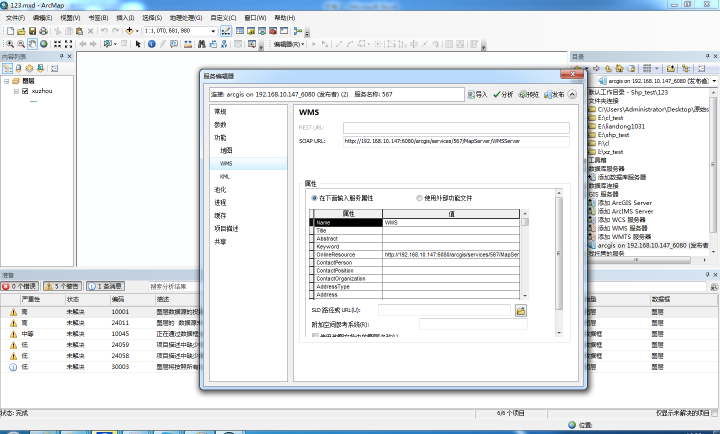This screenshot has height=434, width=720.
Task: Open the Catalog location dropdown
Action: point(714,81)
